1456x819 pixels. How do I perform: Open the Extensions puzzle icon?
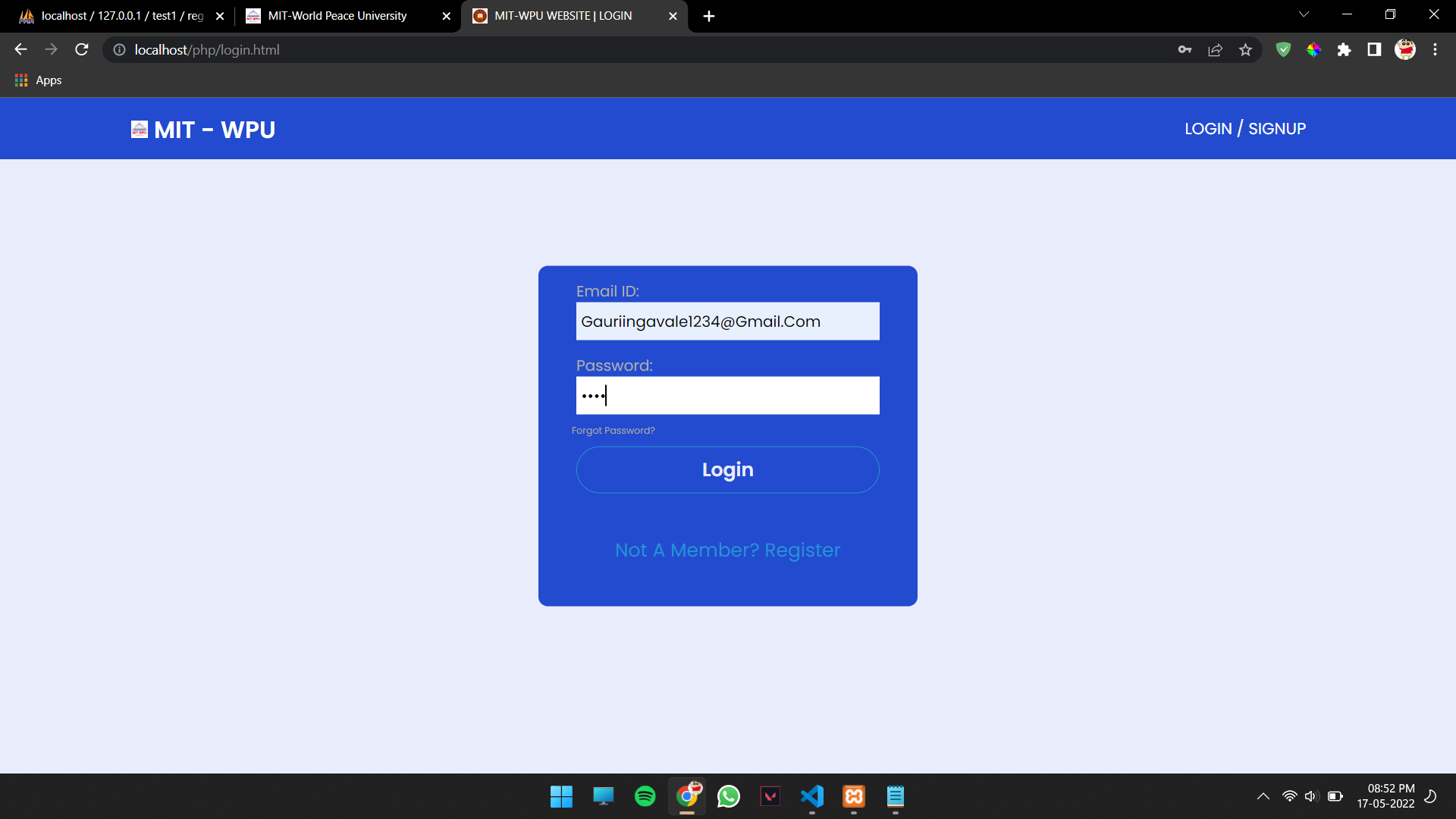click(1344, 50)
